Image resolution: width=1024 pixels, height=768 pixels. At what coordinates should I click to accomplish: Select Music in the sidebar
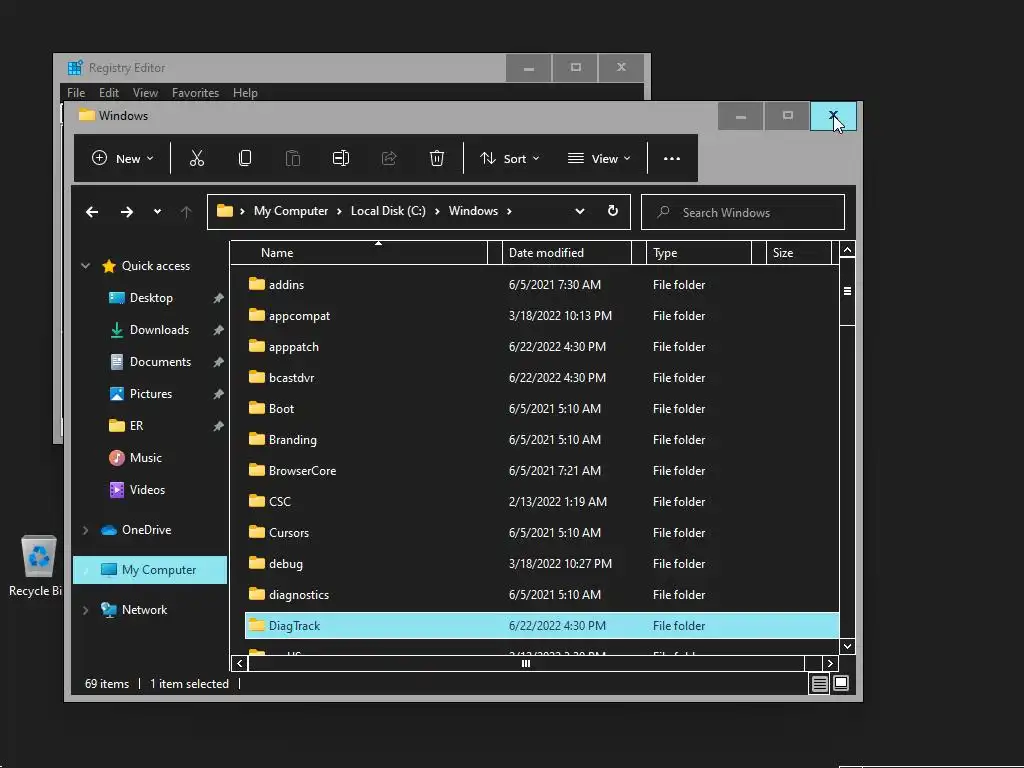[x=145, y=458]
